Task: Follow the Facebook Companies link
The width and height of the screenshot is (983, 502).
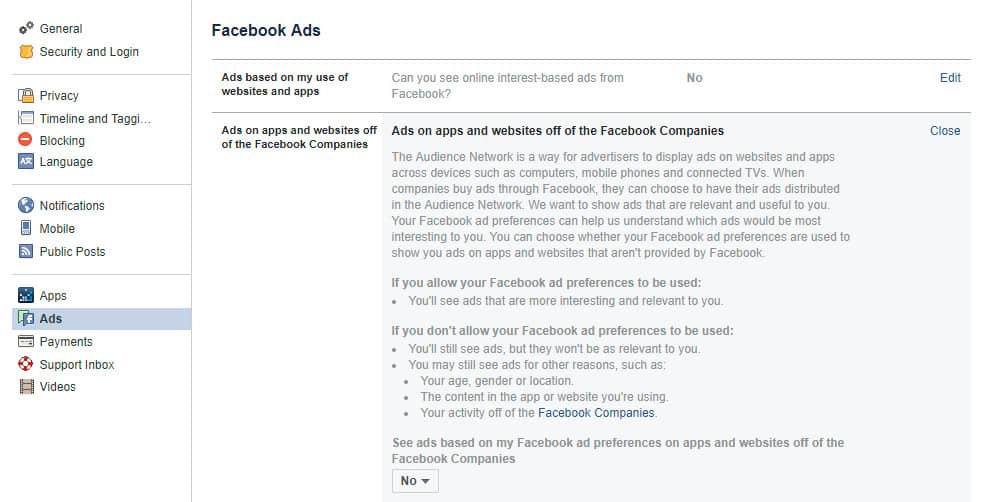Action: tap(596, 413)
